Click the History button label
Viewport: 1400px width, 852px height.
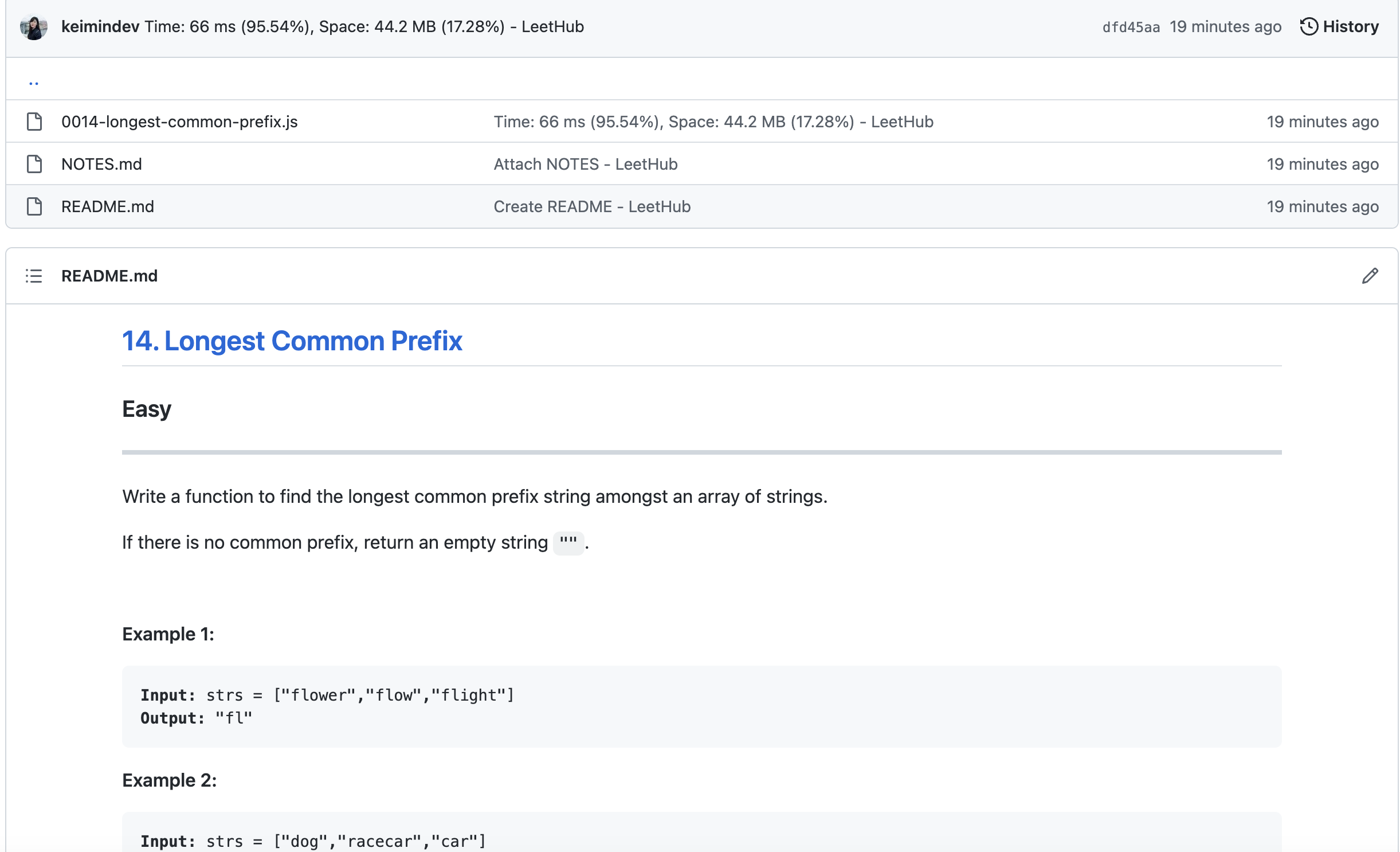[x=1350, y=27]
